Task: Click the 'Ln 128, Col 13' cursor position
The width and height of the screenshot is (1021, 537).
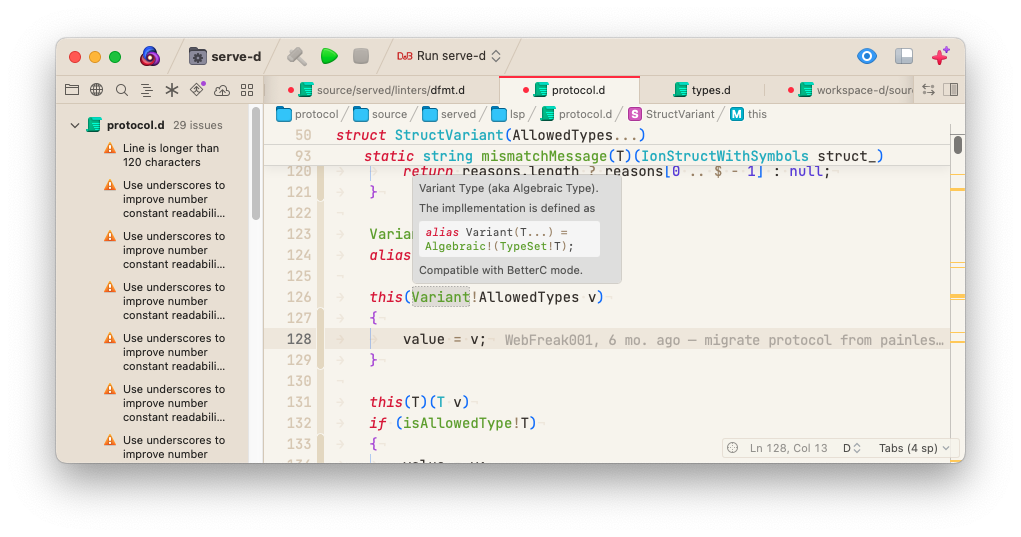Action: (x=789, y=448)
